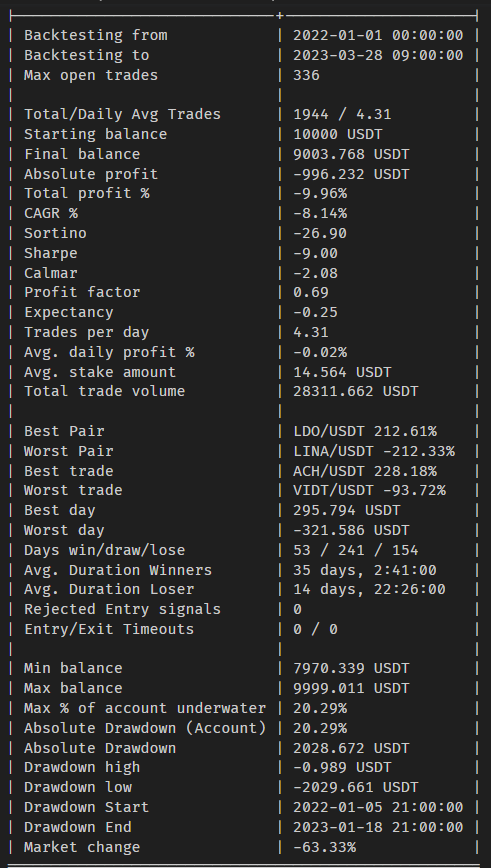
Task: Select the value '-0.02%'
Action: [x=320, y=353]
